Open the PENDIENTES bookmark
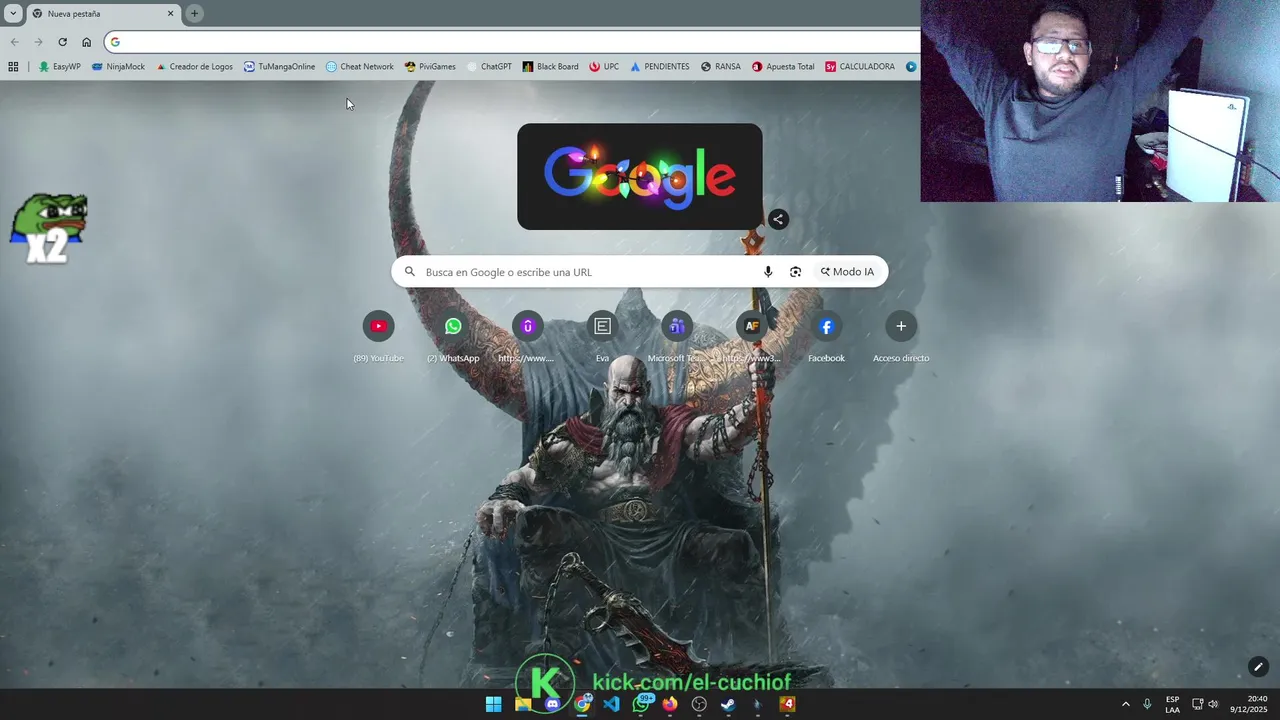Screen dimensions: 1280x720 tap(659, 67)
